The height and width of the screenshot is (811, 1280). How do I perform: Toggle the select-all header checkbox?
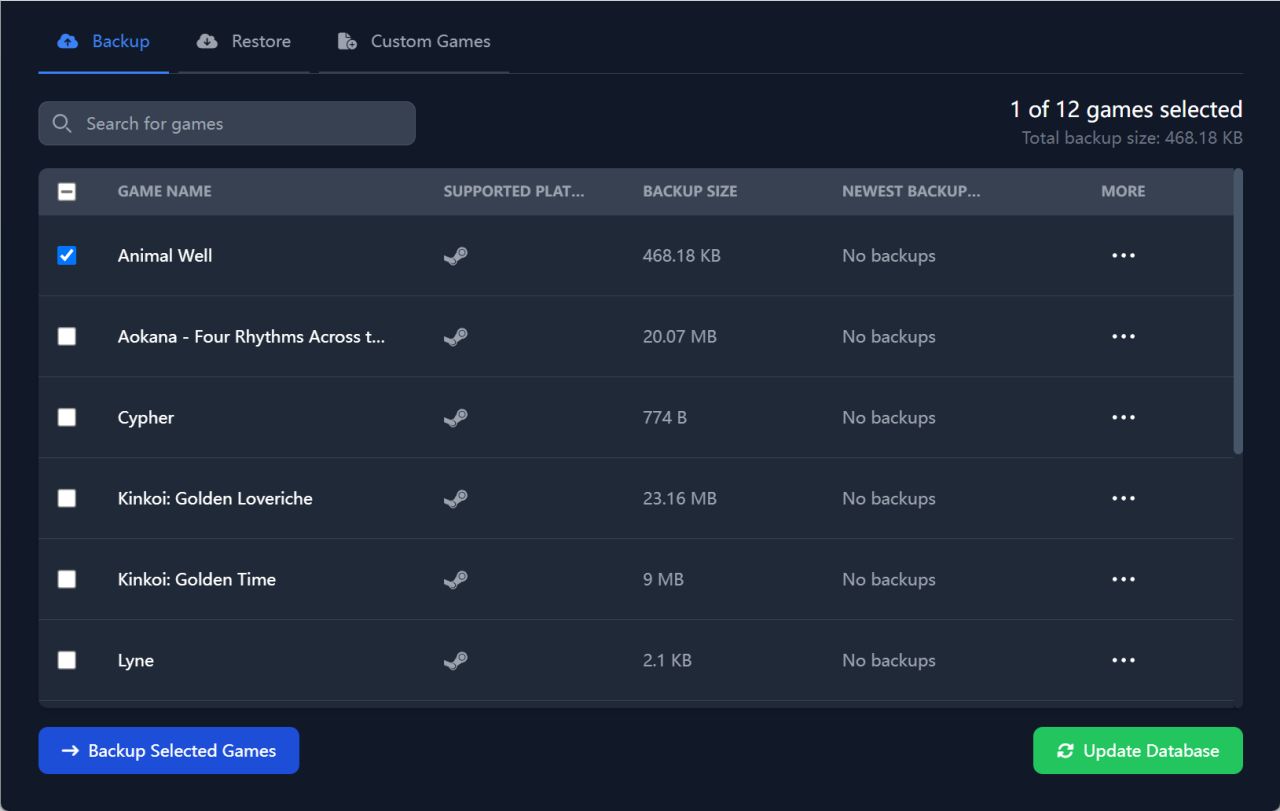(67, 192)
